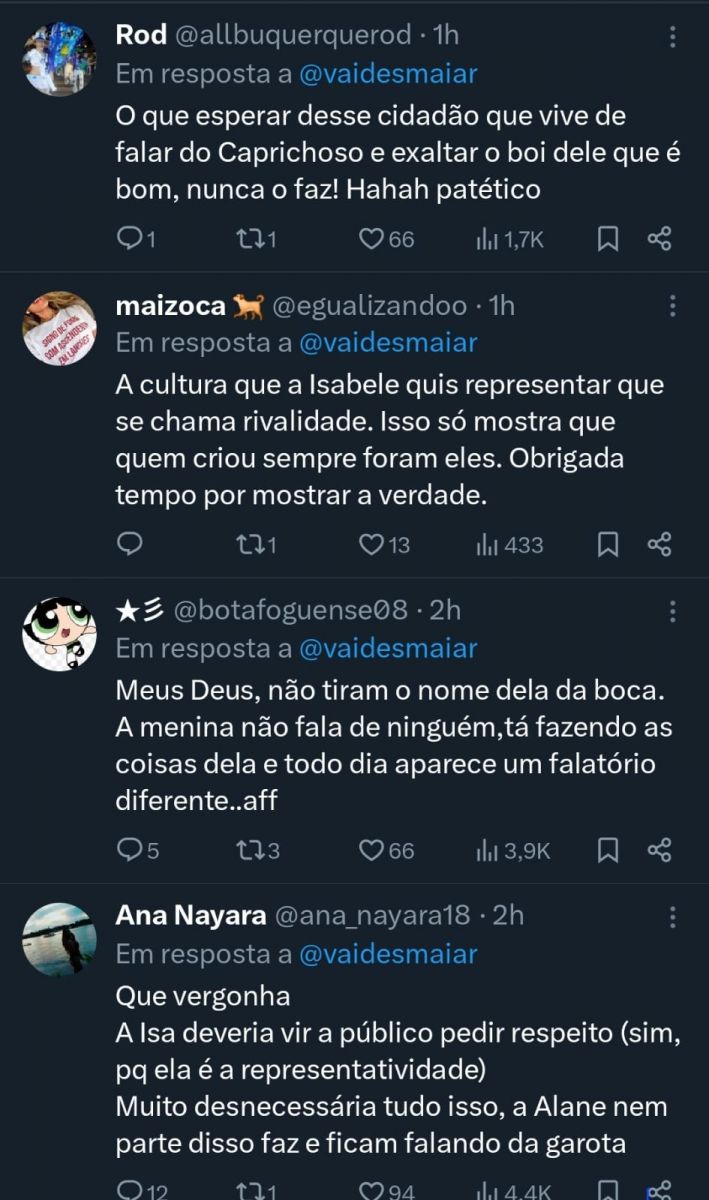Image resolution: width=709 pixels, height=1200 pixels.
Task: Reply to Rod's tweet
Action: [x=130, y=239]
